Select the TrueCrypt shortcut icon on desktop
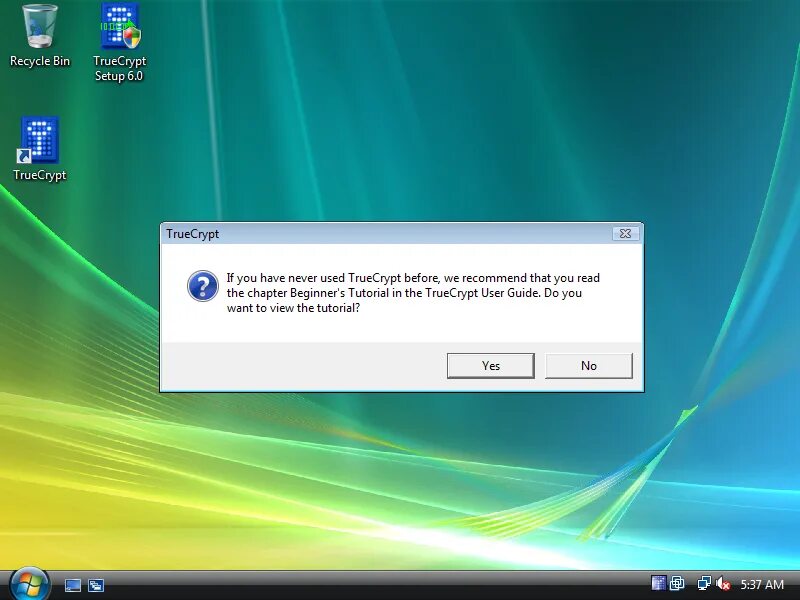 [x=40, y=148]
